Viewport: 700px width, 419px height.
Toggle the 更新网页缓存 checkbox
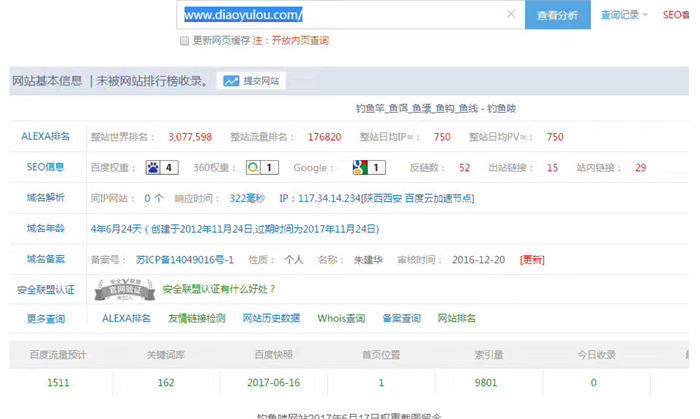pyautogui.click(x=184, y=41)
